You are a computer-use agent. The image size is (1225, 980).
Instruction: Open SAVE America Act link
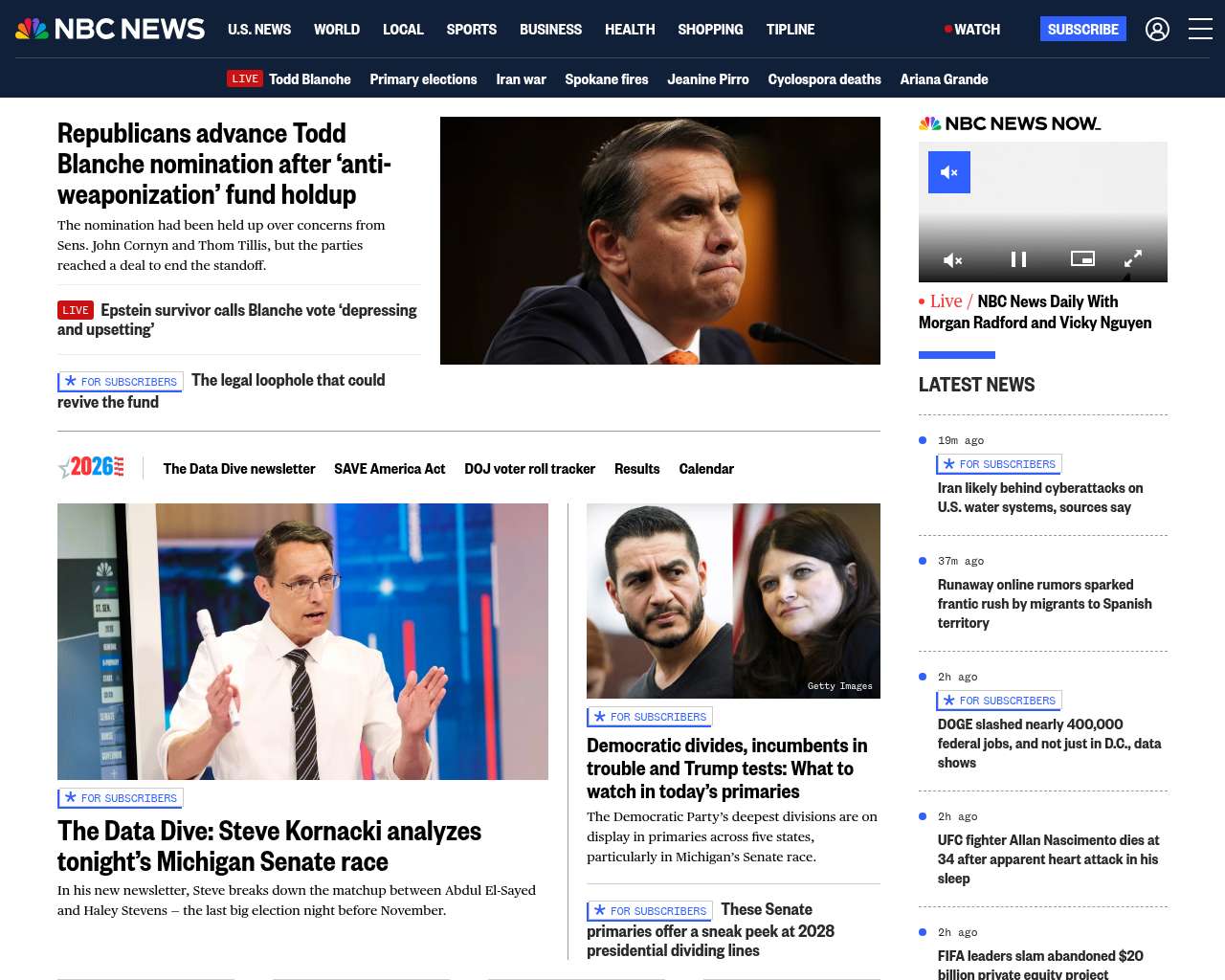(x=390, y=469)
